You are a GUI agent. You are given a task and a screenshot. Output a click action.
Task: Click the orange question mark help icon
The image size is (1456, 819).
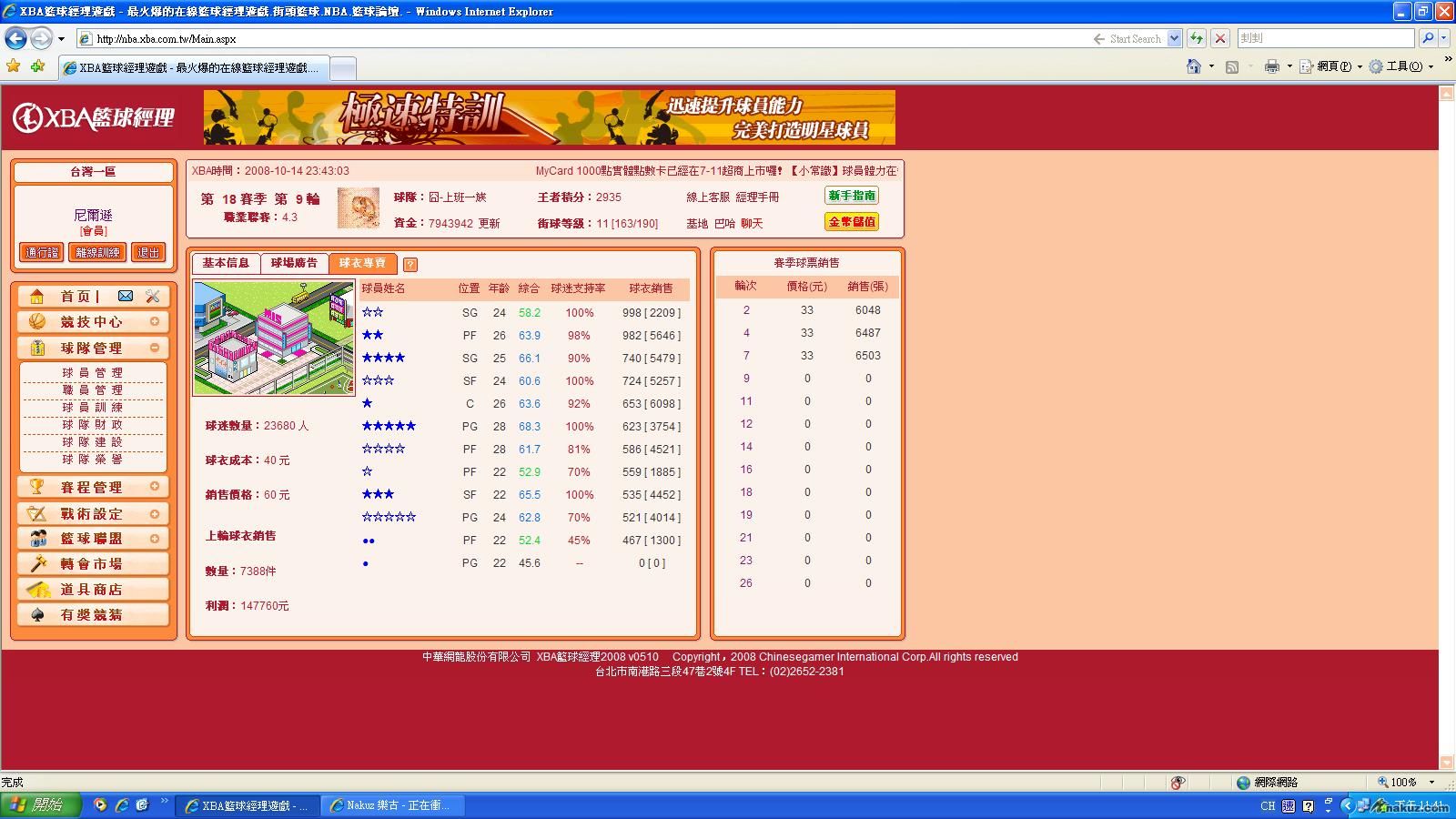pos(410,265)
